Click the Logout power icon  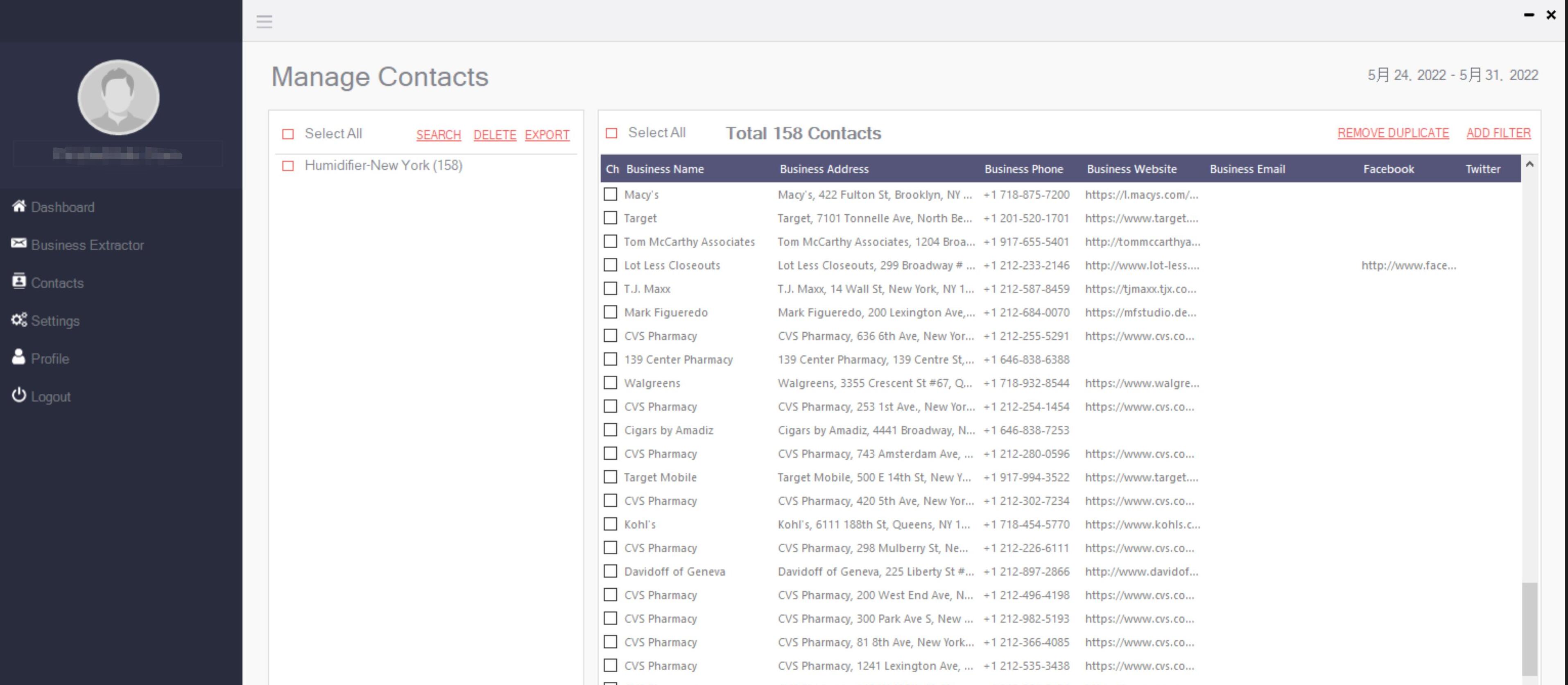19,395
